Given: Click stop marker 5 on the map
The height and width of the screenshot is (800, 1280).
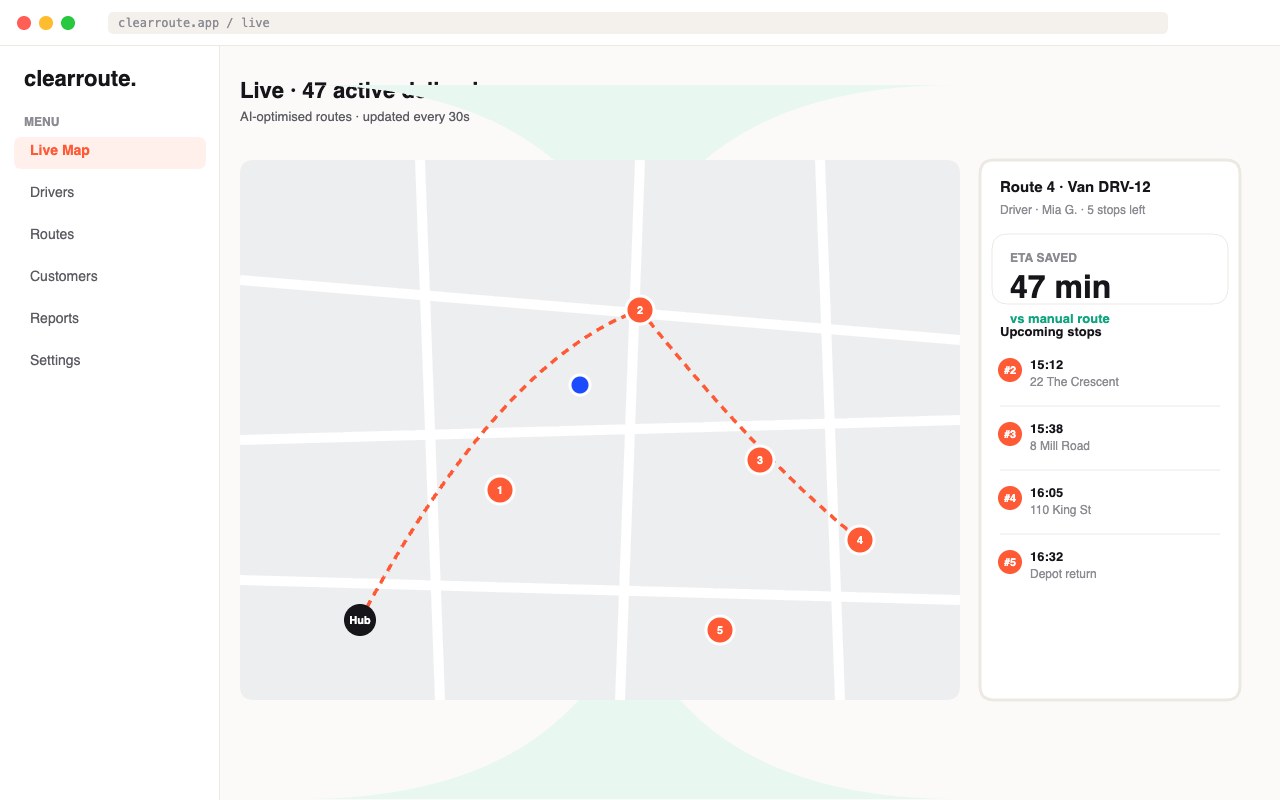Looking at the screenshot, I should 720,630.
